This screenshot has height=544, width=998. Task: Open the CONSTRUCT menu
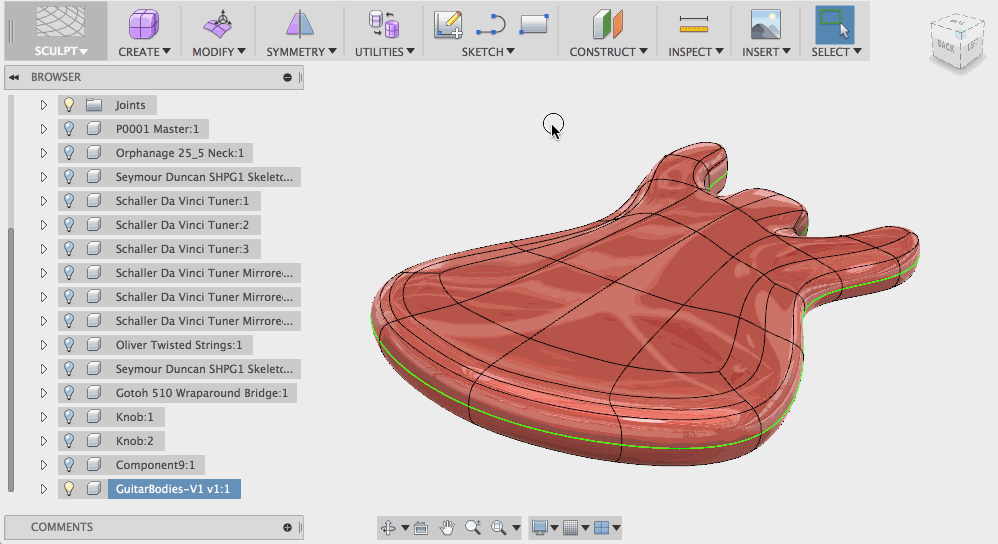[608, 51]
